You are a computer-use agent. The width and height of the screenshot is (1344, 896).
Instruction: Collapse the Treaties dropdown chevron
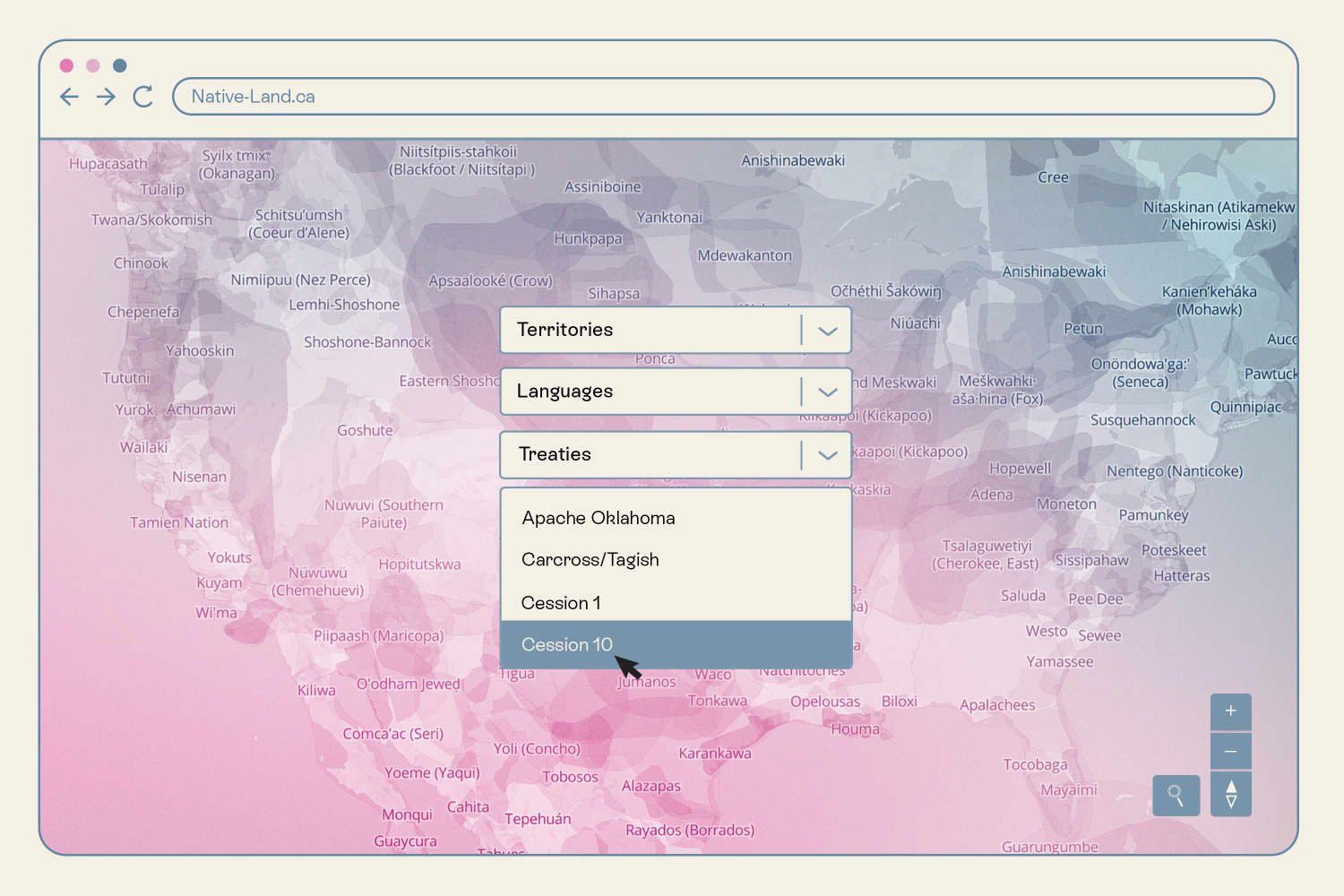[827, 455]
